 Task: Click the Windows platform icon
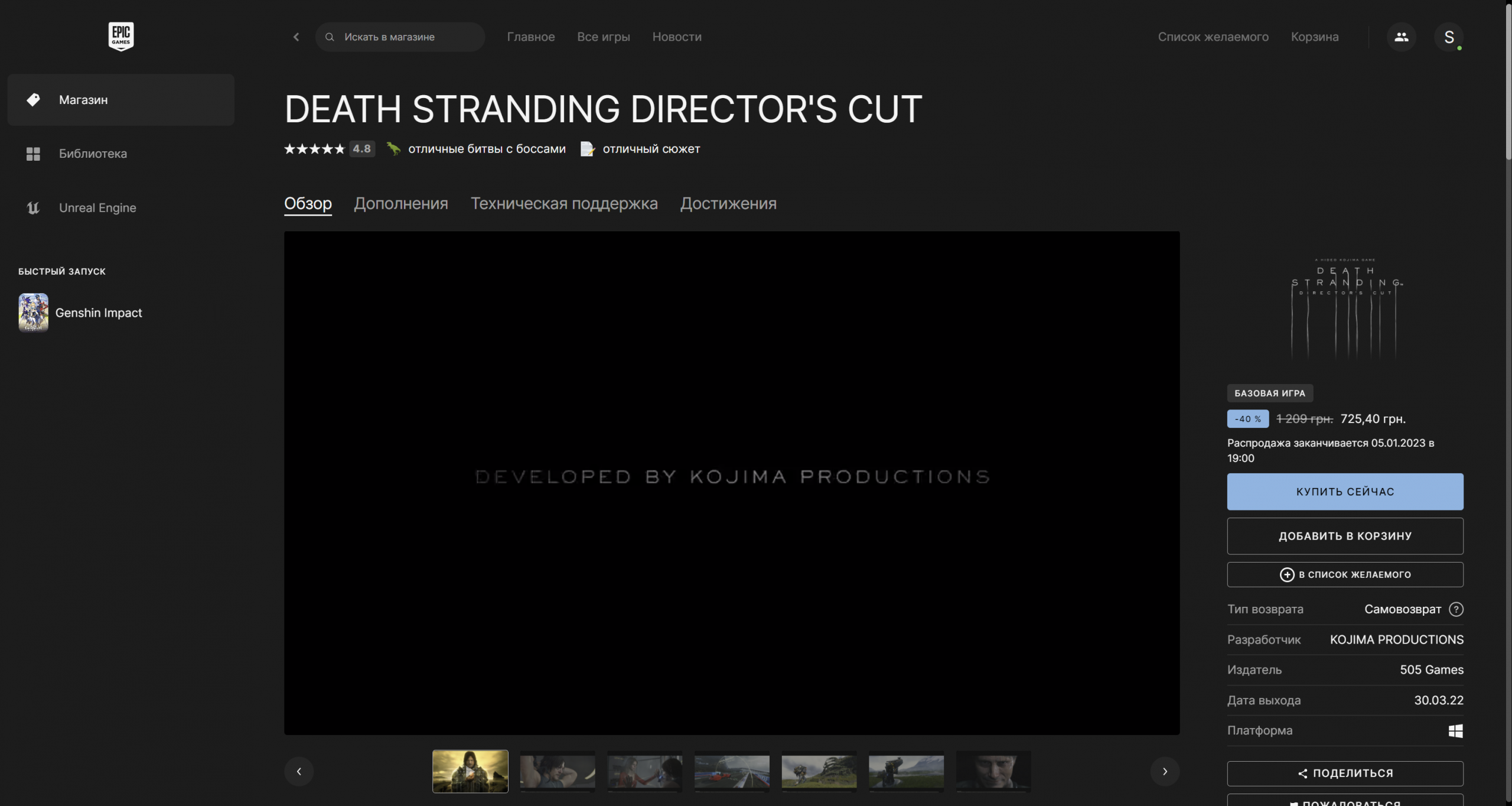1456,731
